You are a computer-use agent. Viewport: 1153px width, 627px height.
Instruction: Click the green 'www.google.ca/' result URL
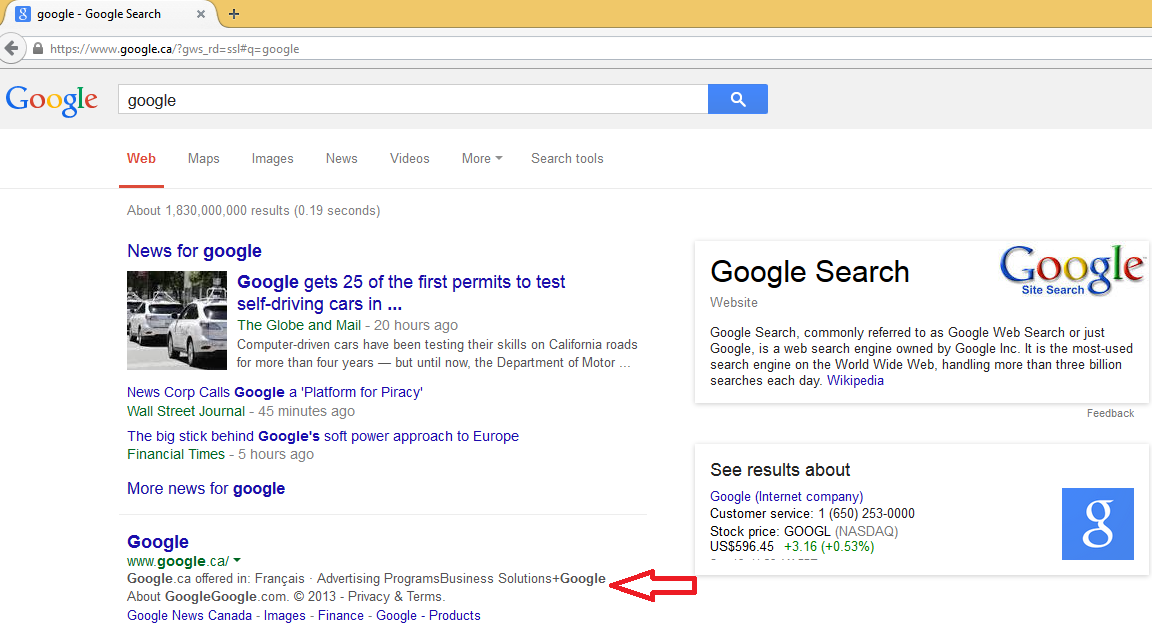(x=178, y=562)
